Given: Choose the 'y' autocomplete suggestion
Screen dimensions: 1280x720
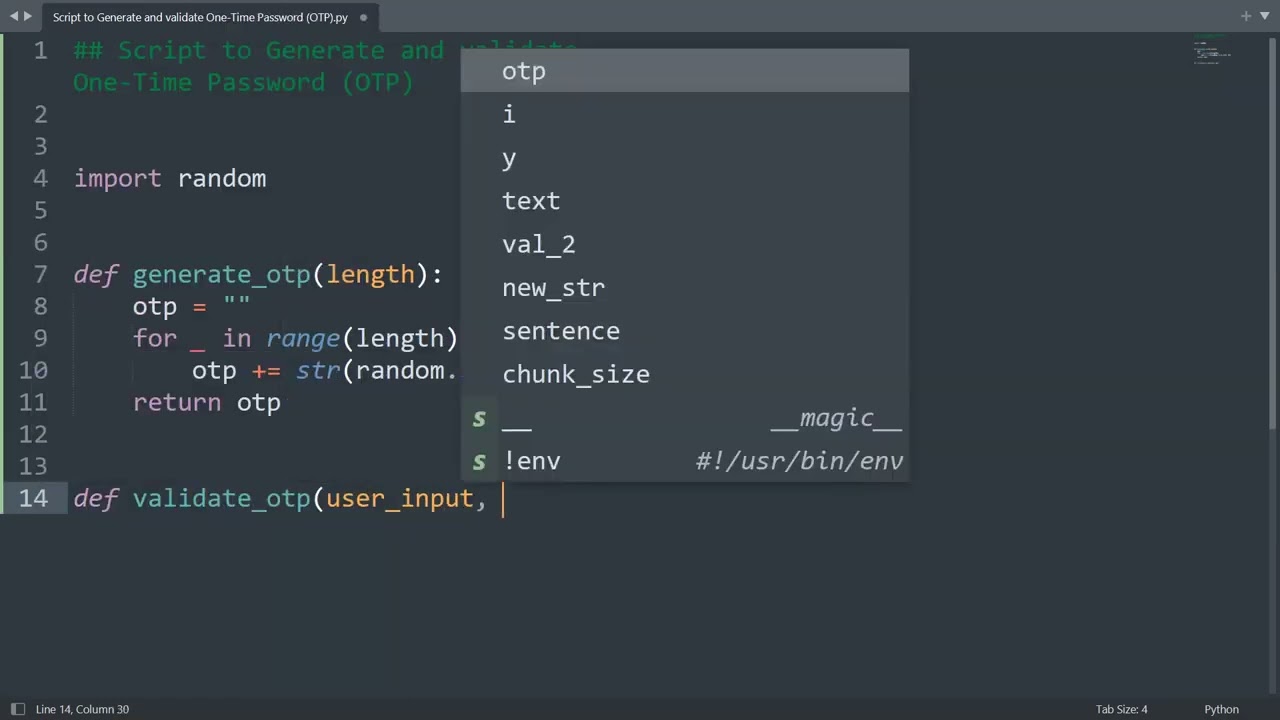Looking at the screenshot, I should (x=684, y=158).
